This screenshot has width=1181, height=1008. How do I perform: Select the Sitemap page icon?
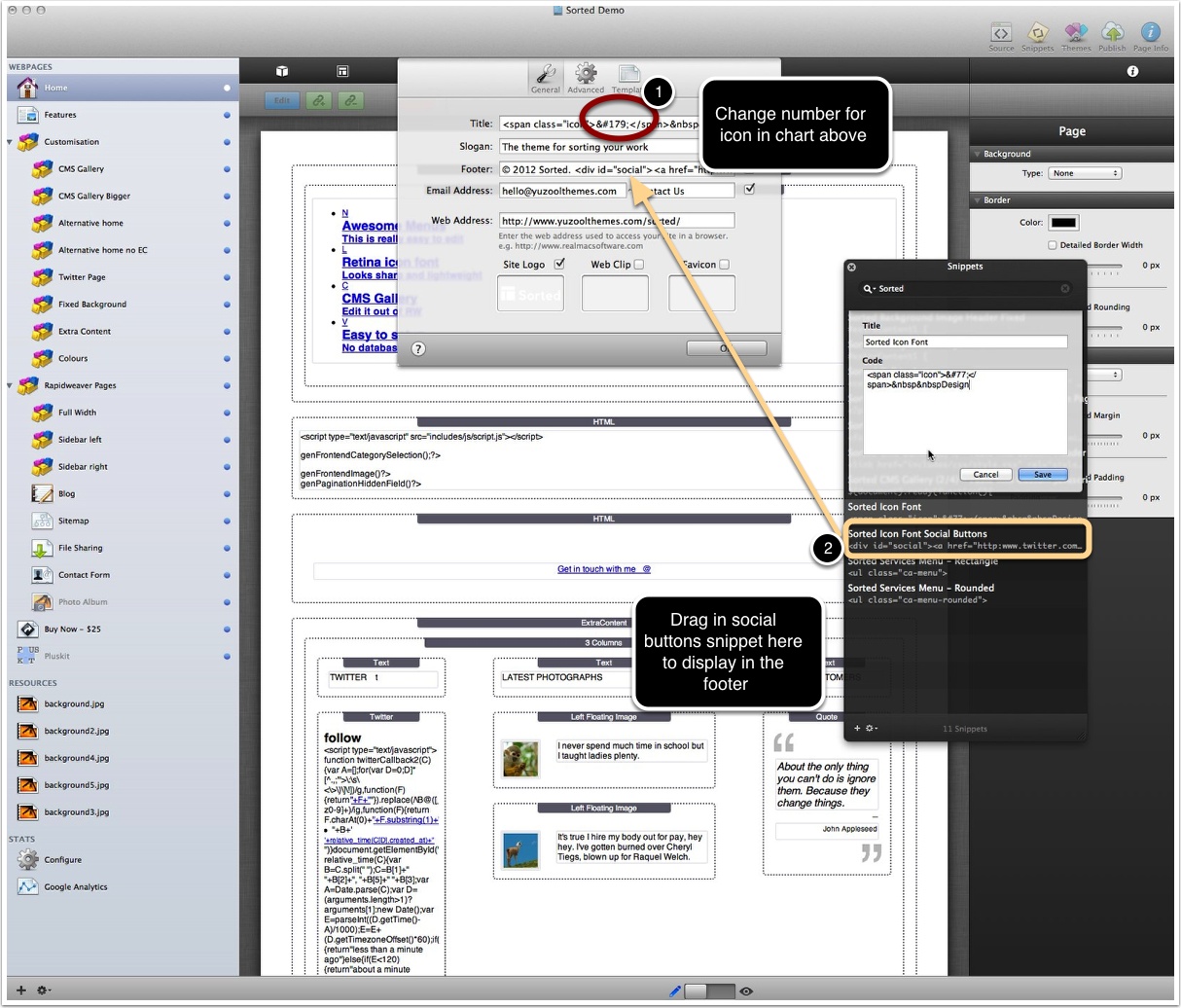click(42, 521)
